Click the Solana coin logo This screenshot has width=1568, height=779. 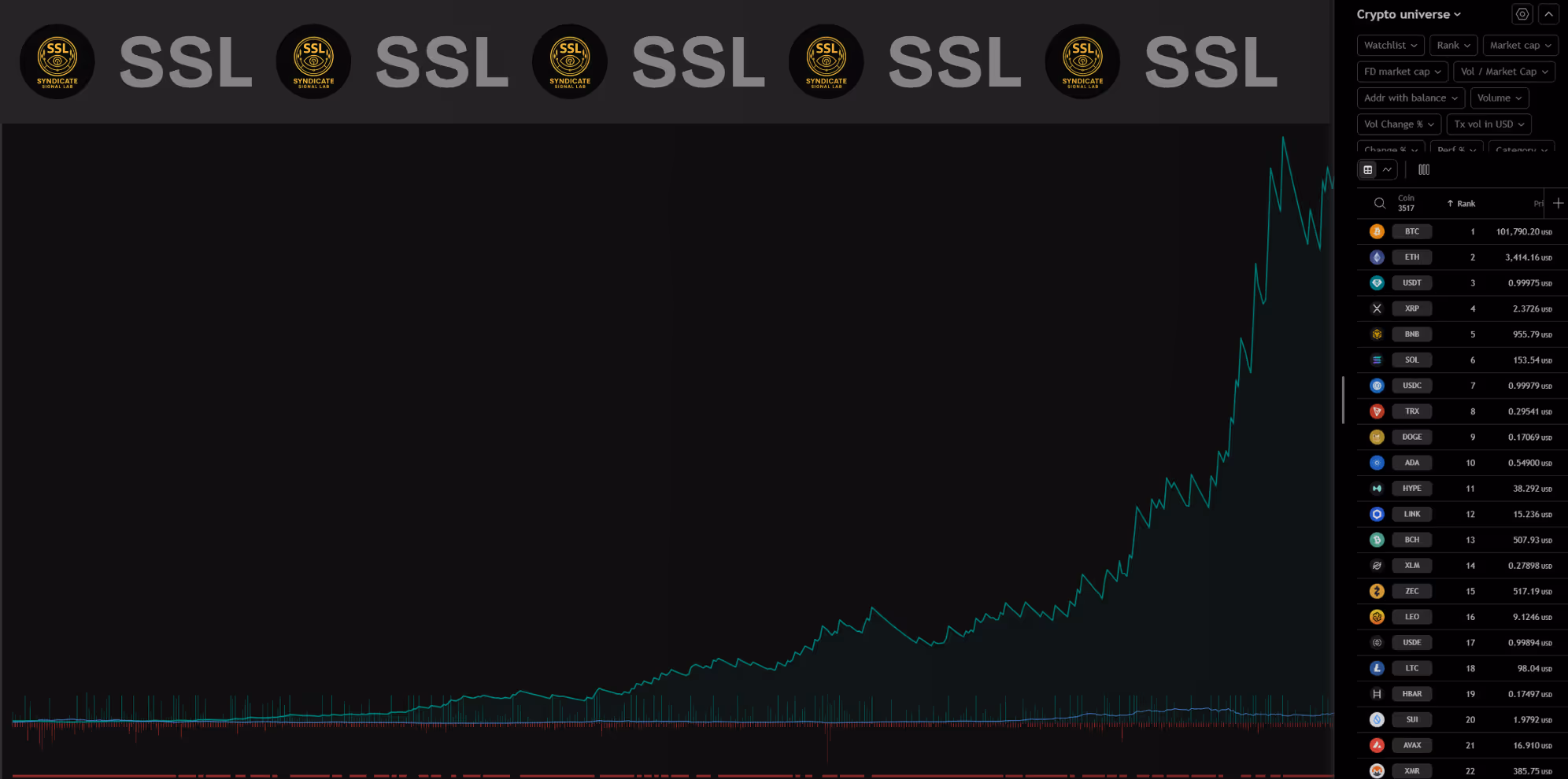tap(1376, 360)
